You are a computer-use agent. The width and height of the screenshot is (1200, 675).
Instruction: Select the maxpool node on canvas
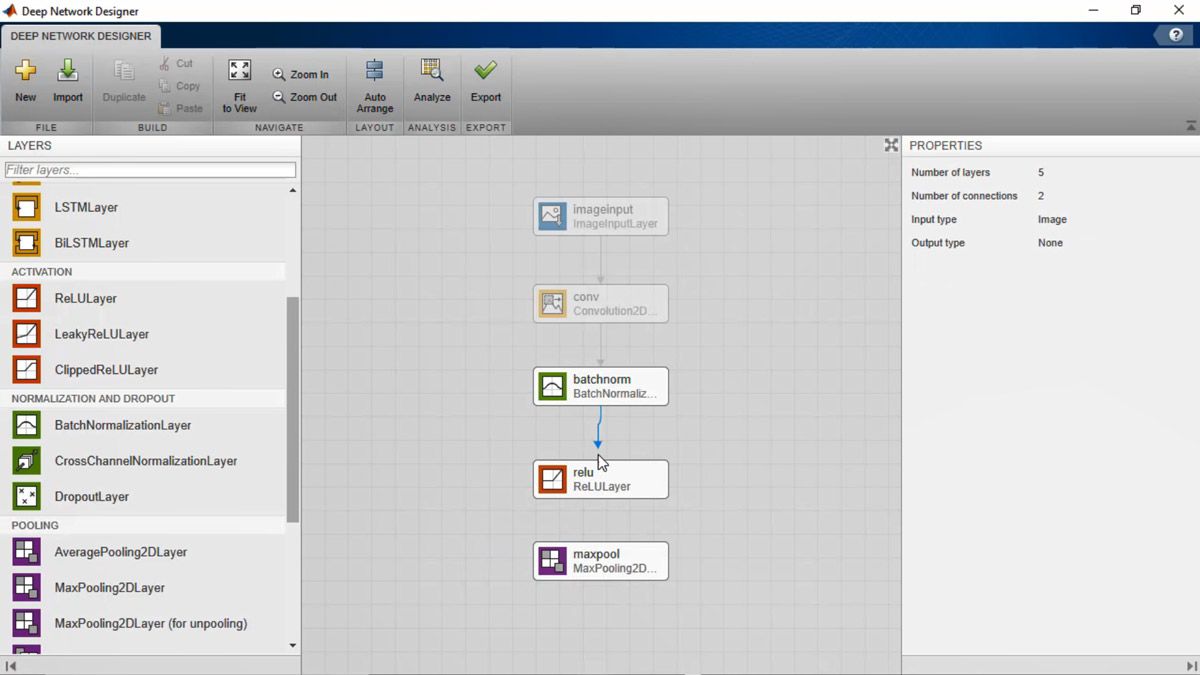[601, 561]
